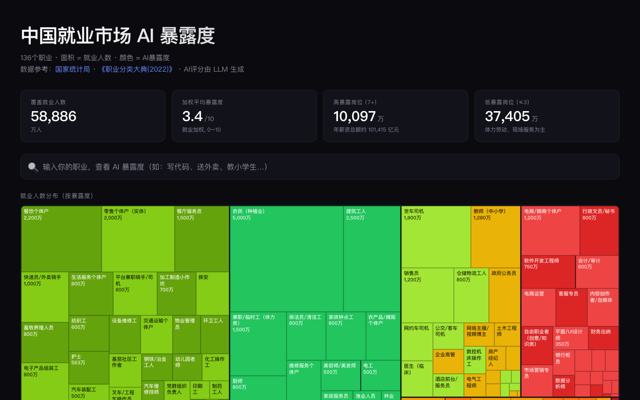Select the 仓储物流工人 800万 tile
The width and height of the screenshot is (640, 400).
coord(471,295)
